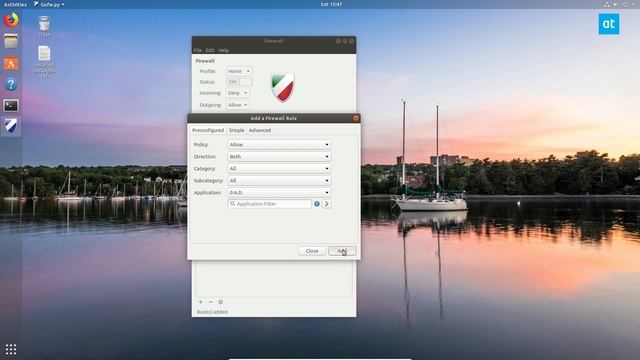The image size is (640, 360).
Task: Expand the Application dropdown showing 0 A.D.
Action: [279, 192]
